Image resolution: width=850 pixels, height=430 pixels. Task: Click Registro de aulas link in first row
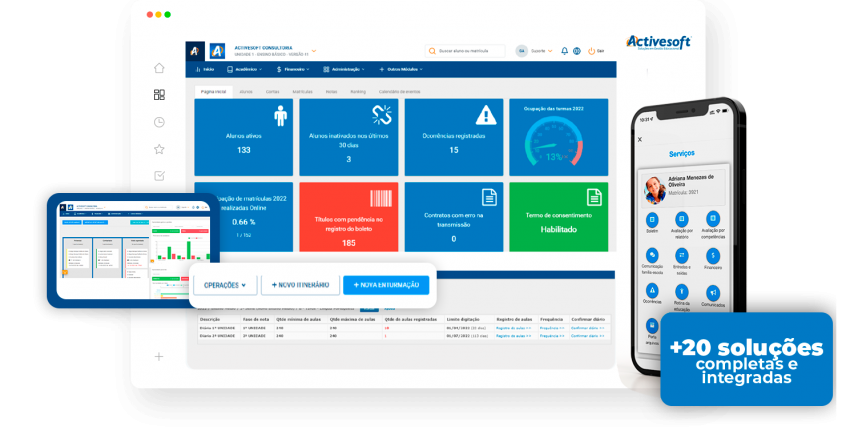[x=514, y=328]
